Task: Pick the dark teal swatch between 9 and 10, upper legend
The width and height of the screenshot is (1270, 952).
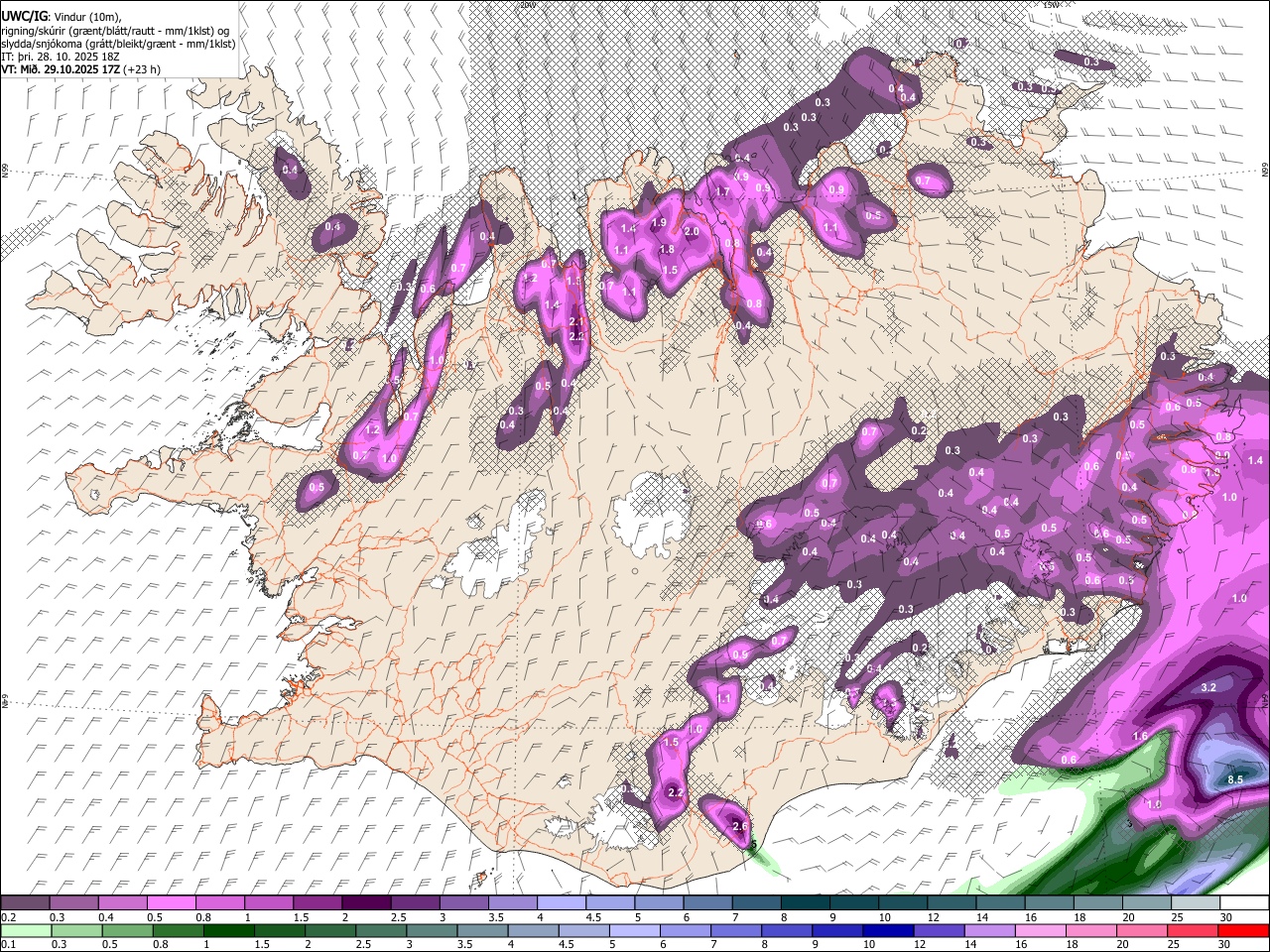Action: coord(853,903)
